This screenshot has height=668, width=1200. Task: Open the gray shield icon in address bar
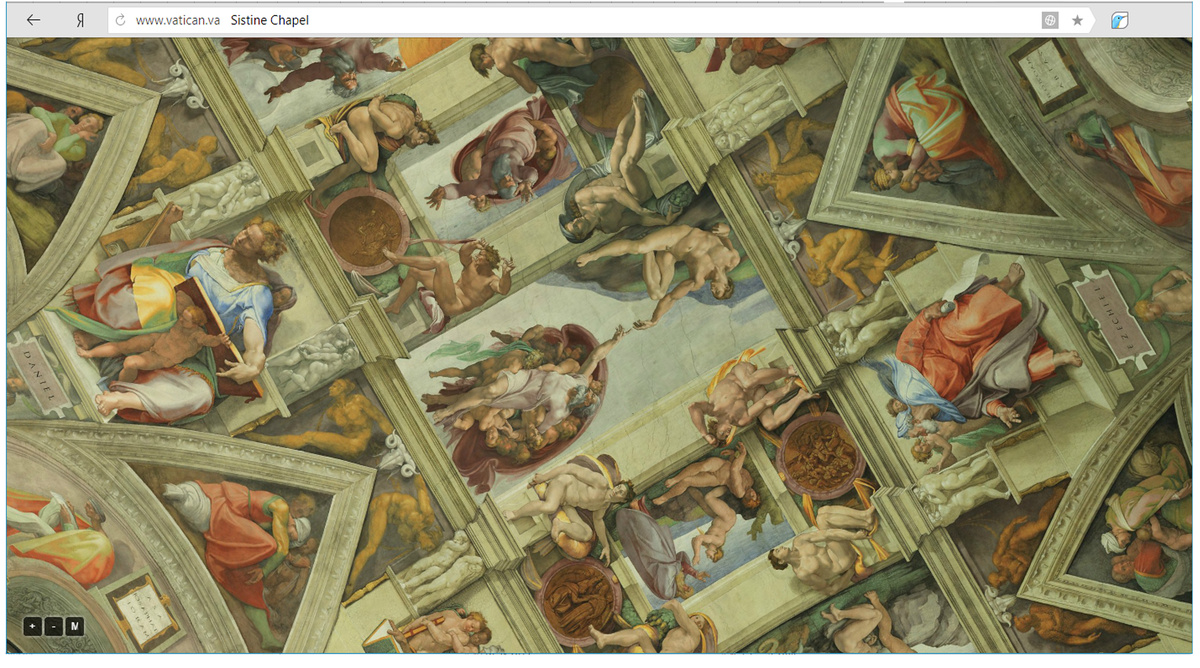[x=1050, y=20]
